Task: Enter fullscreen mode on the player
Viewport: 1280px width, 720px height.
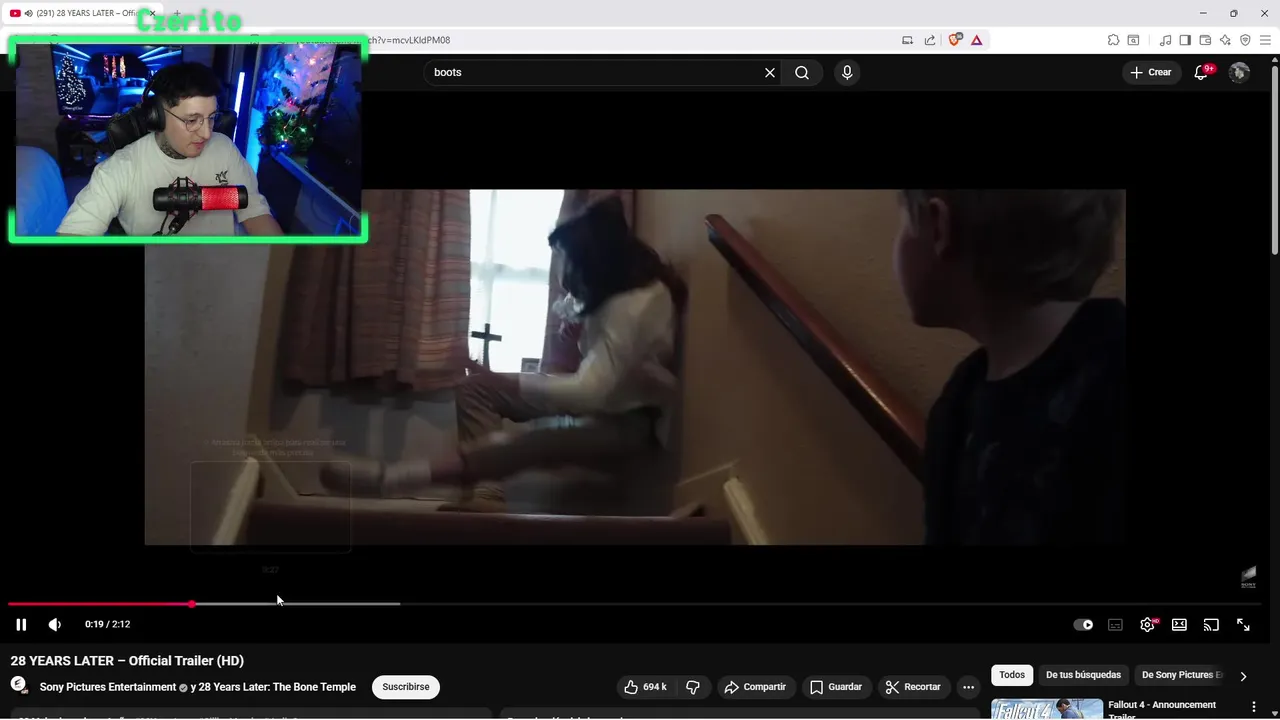Action: 1243,624
